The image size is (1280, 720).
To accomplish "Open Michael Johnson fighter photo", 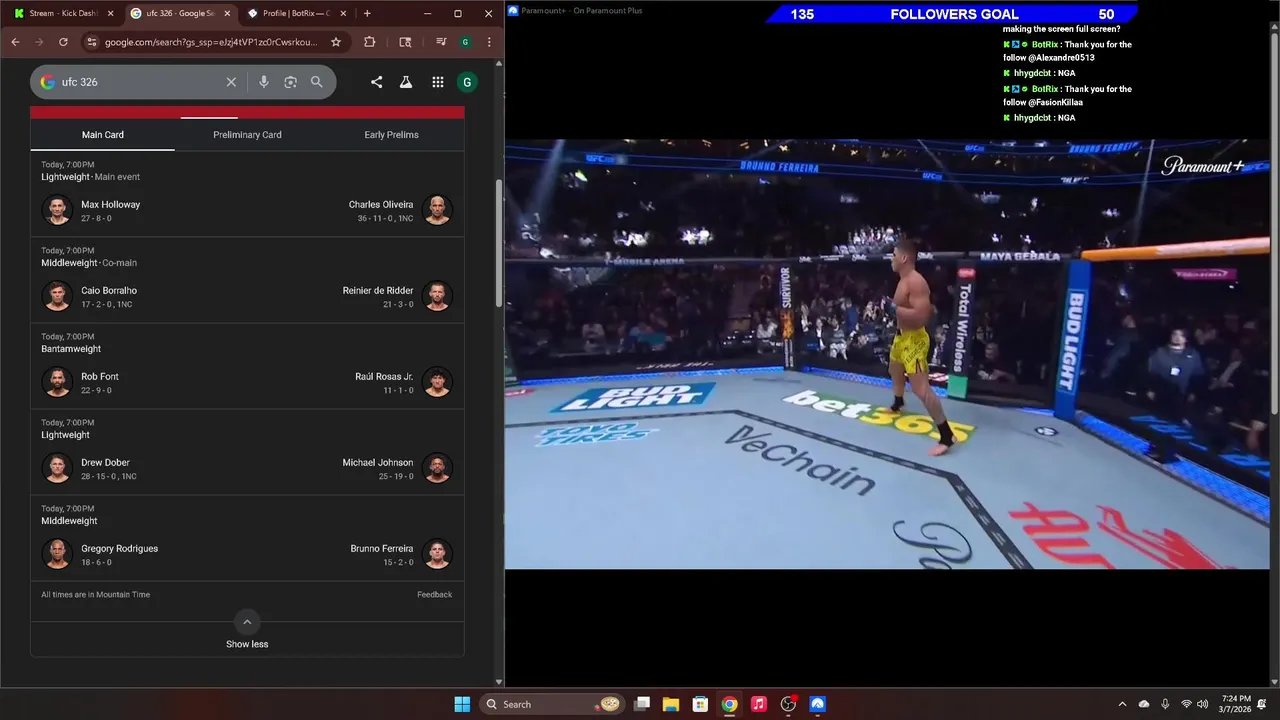I will (437, 468).
